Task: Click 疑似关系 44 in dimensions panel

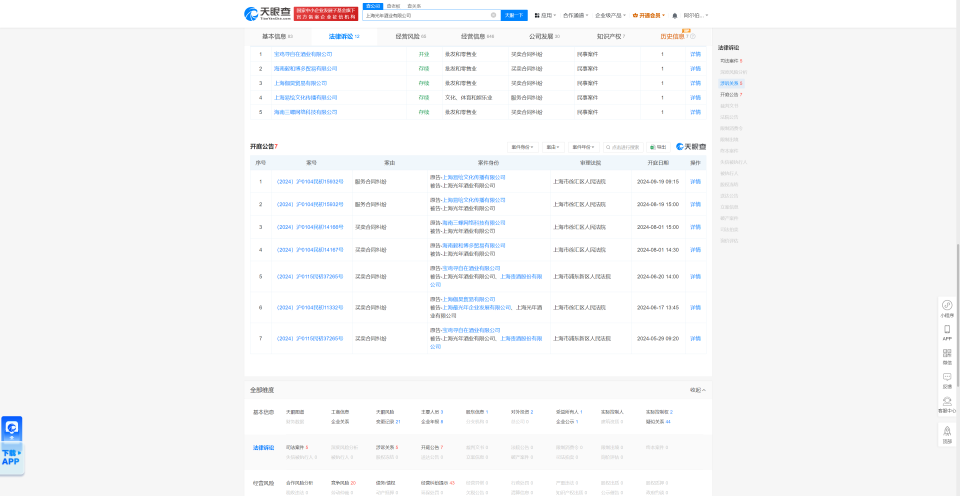Action: pyautogui.click(x=658, y=422)
